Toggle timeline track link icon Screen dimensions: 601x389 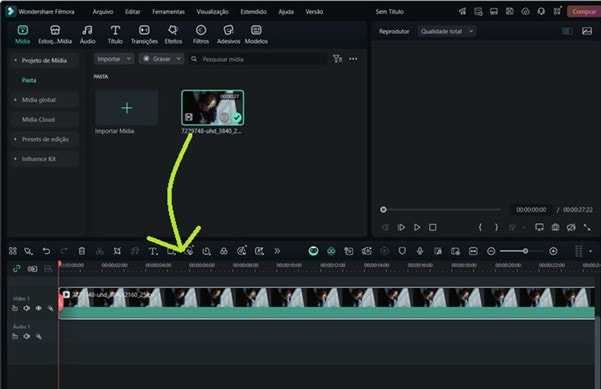16,269
